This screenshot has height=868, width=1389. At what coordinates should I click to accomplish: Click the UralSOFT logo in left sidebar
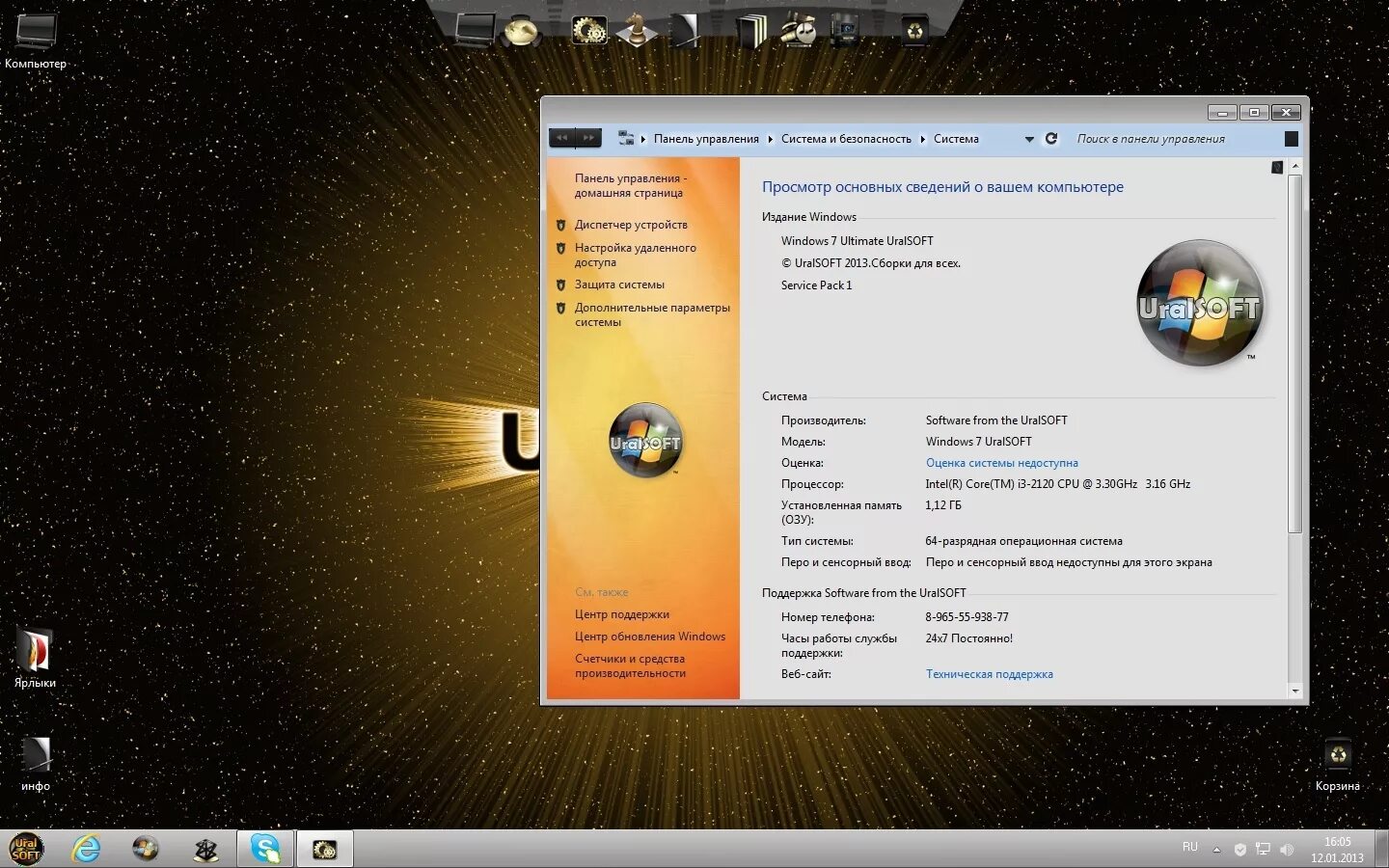[x=645, y=440]
